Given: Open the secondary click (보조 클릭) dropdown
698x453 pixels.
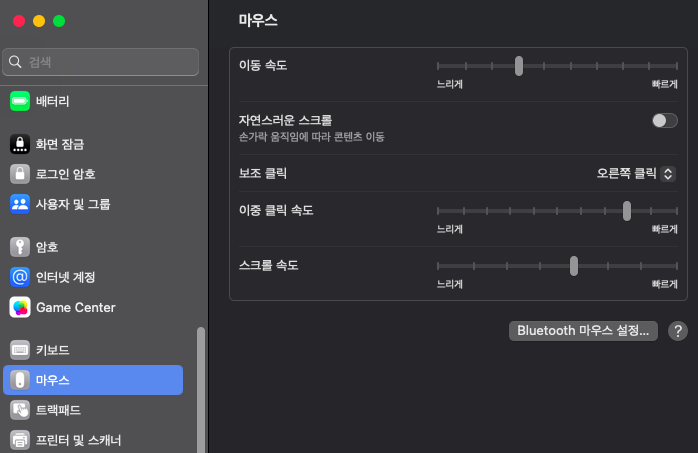Looking at the screenshot, I should (636, 173).
